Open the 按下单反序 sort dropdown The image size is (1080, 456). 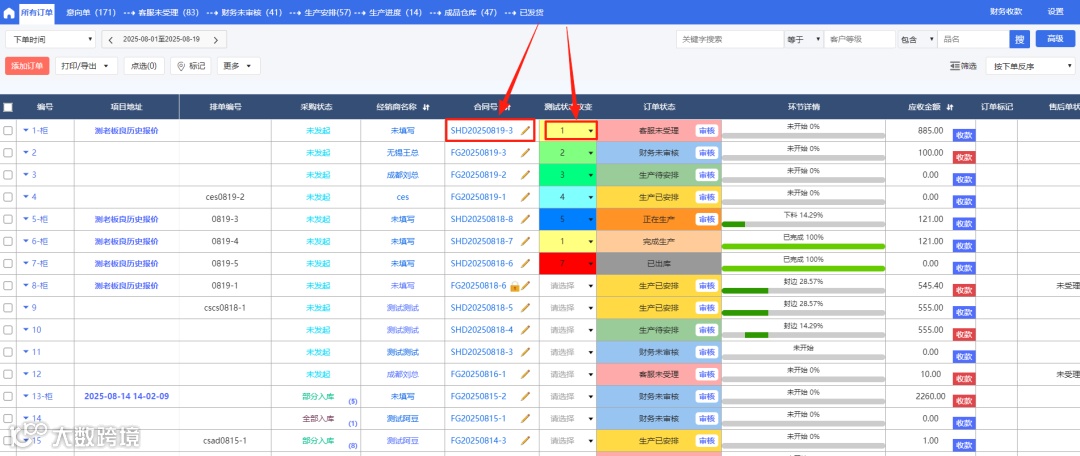coord(1030,66)
